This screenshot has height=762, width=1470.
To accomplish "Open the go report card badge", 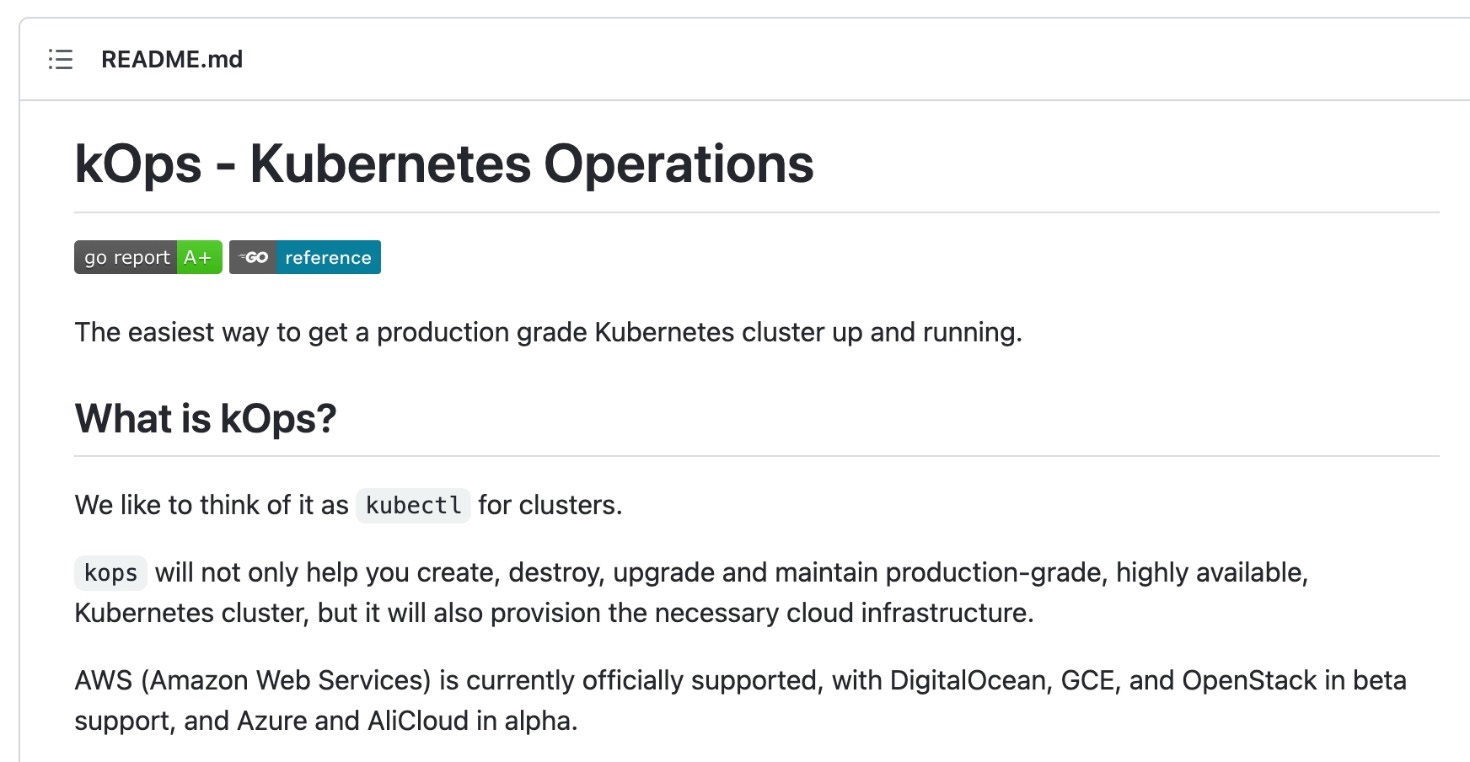I will point(148,257).
